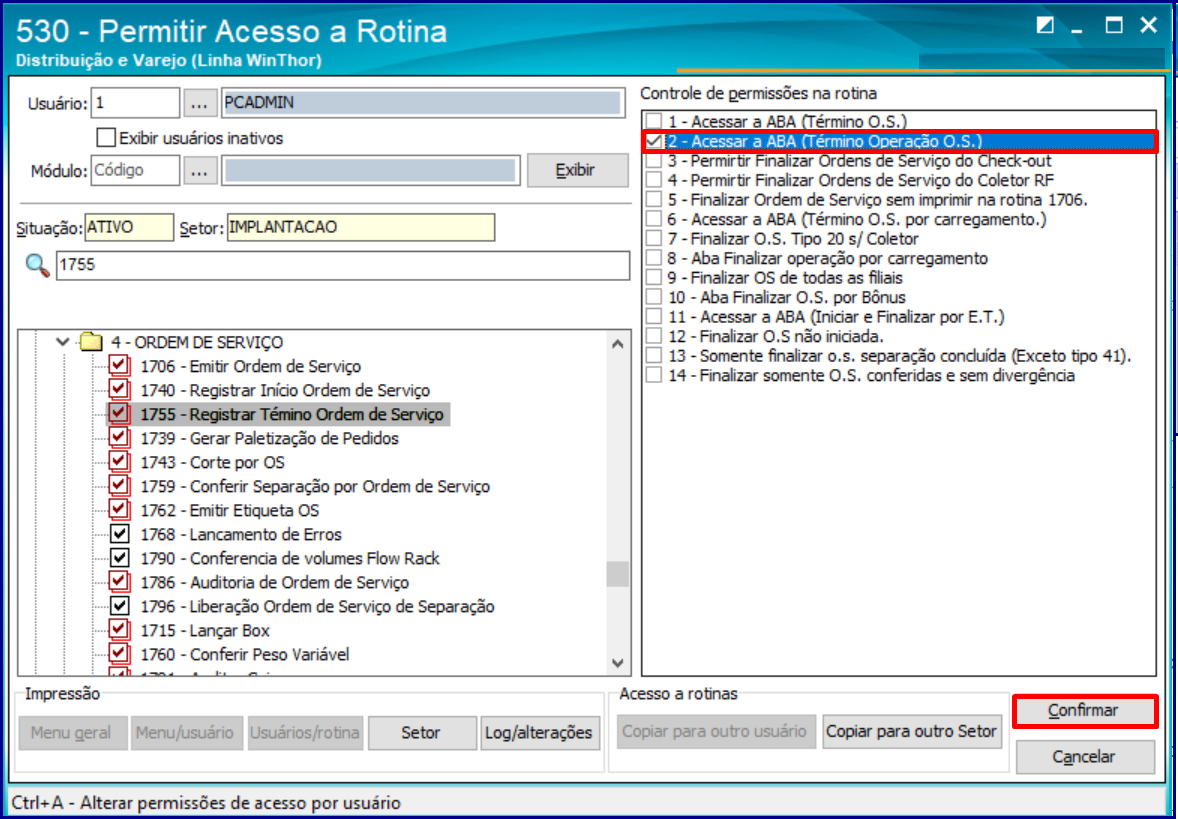Check permission 8 Aba Finalizar operação por carregamento
This screenshot has height=819, width=1178.
654,258
